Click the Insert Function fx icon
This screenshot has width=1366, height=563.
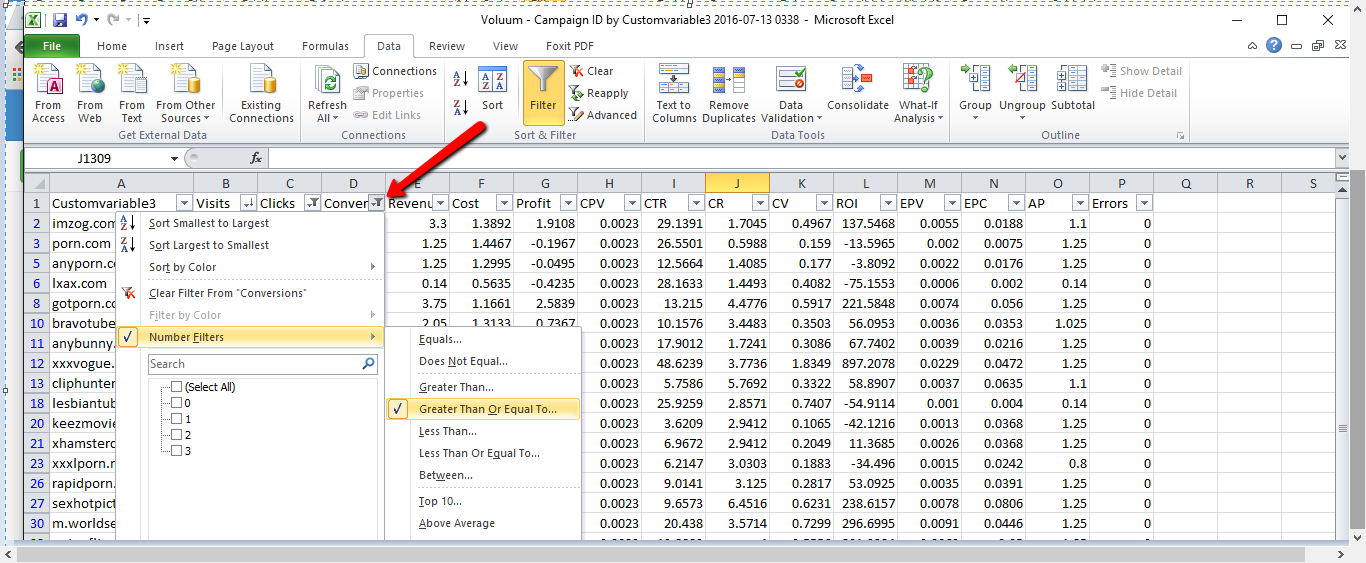[256, 158]
